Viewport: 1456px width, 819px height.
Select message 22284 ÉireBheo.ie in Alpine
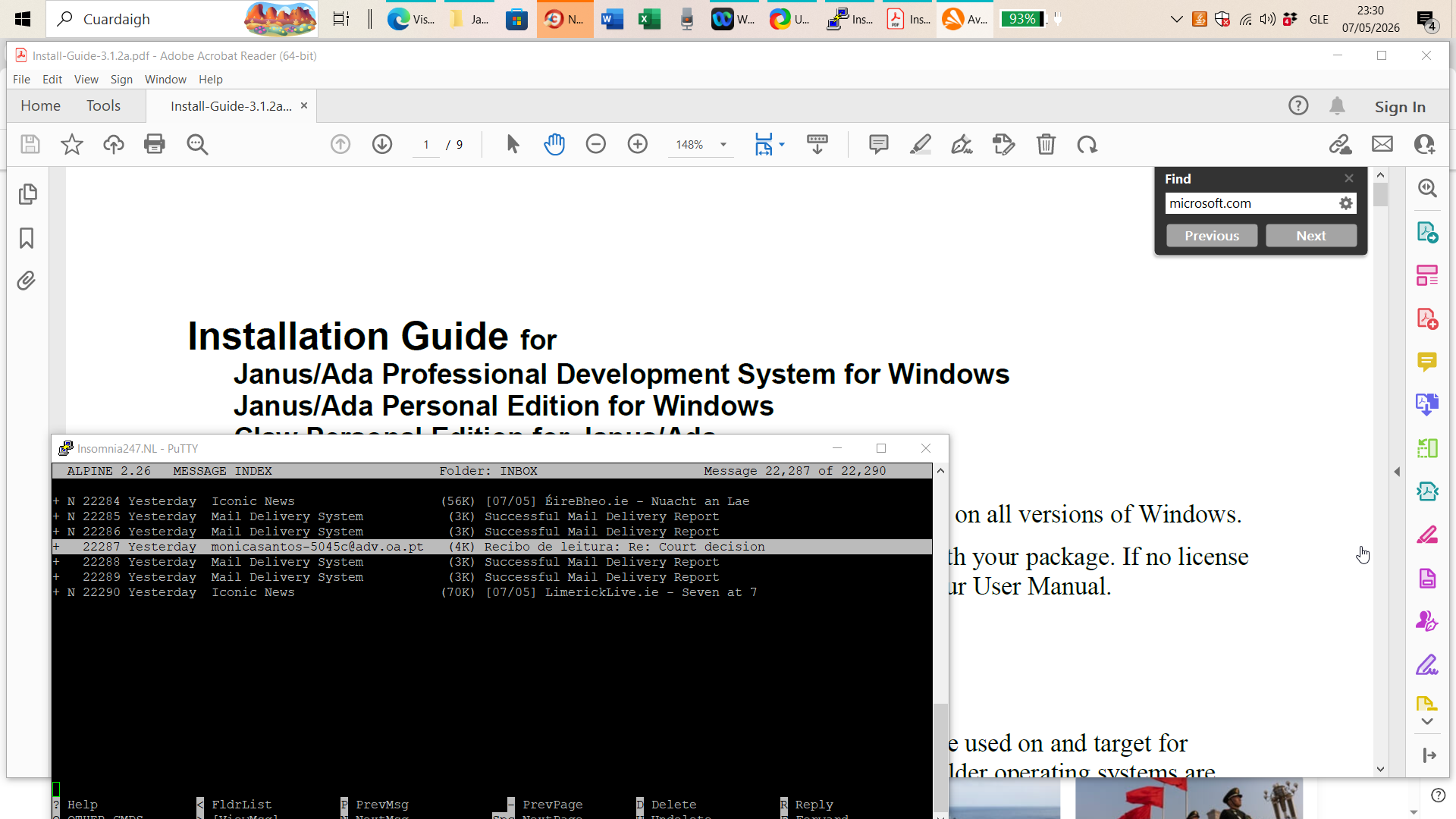point(492,501)
